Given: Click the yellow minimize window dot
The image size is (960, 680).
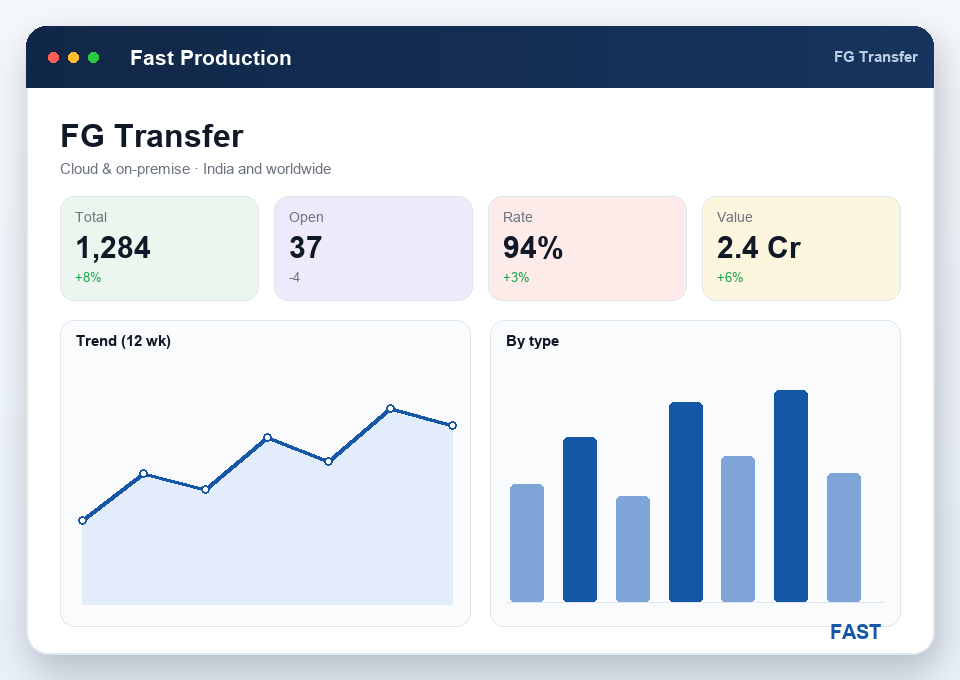Looking at the screenshot, I should coord(73,58).
